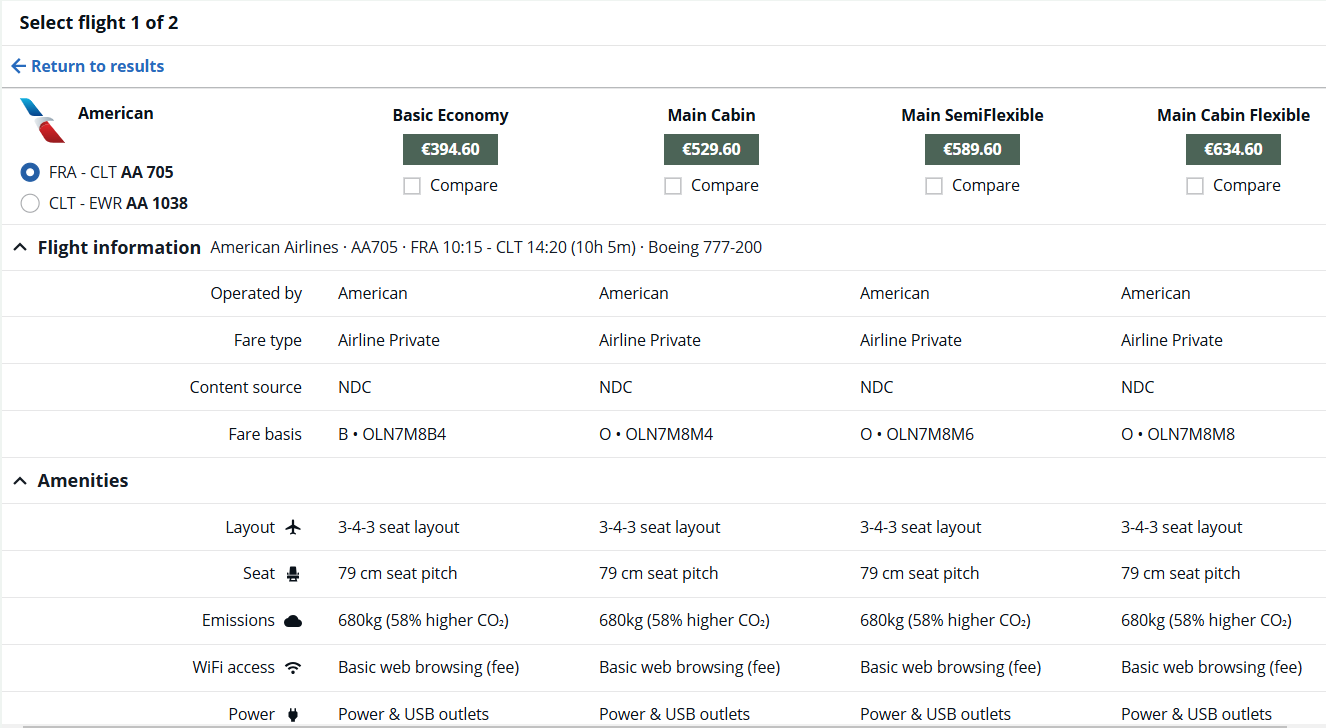Click the American carrier name
Screen dimensions: 1326x728
pyautogui.click(x=116, y=113)
